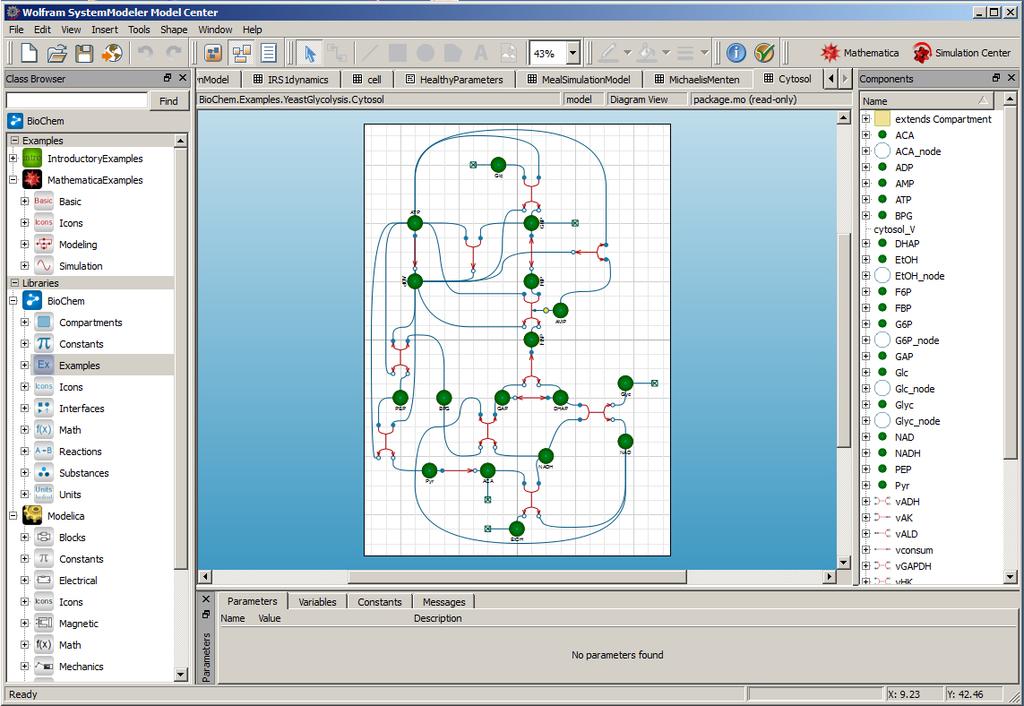Click the Open folder toolbar icon

pyautogui.click(x=57, y=53)
